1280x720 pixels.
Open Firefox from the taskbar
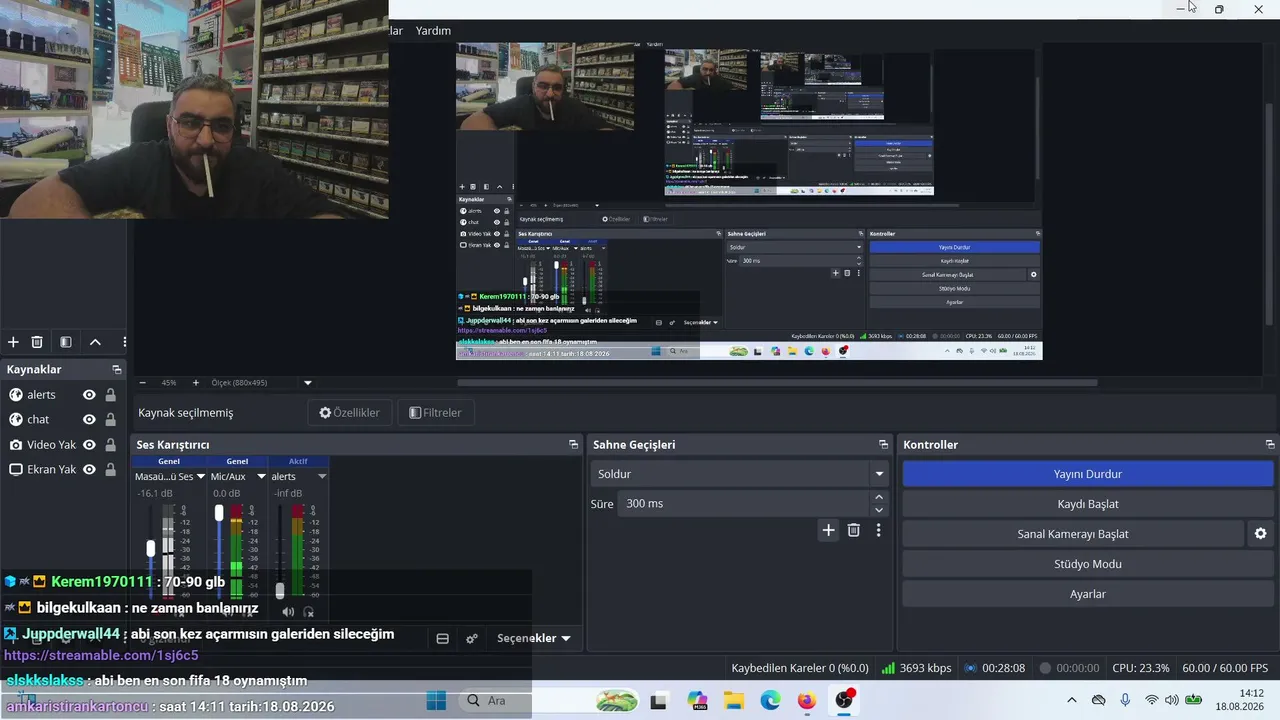[807, 701]
